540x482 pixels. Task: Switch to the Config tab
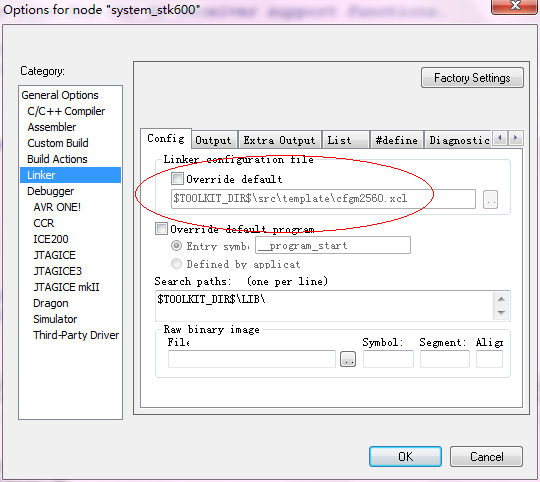[166, 138]
